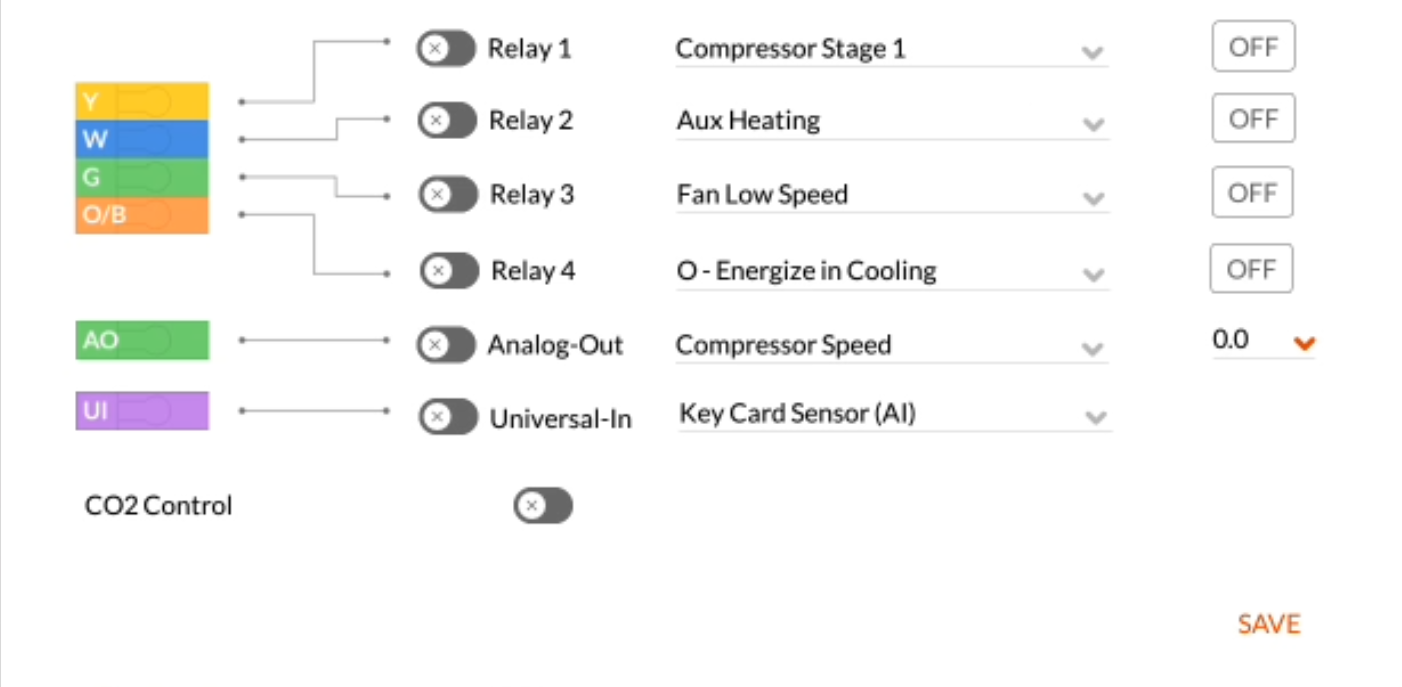Expand the Aux Heating dropdown

pos(892,122)
